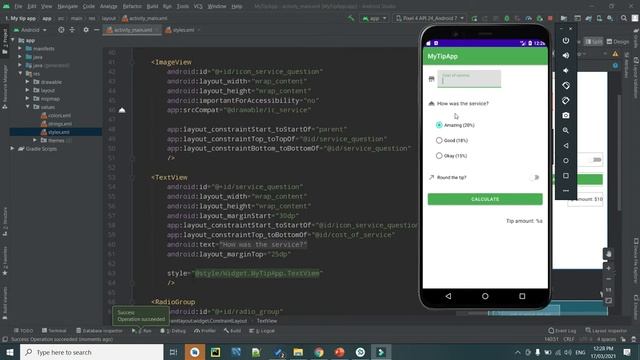Tap the phone's Recents navigation button
The height and width of the screenshot is (360, 640).
tap(522, 296)
